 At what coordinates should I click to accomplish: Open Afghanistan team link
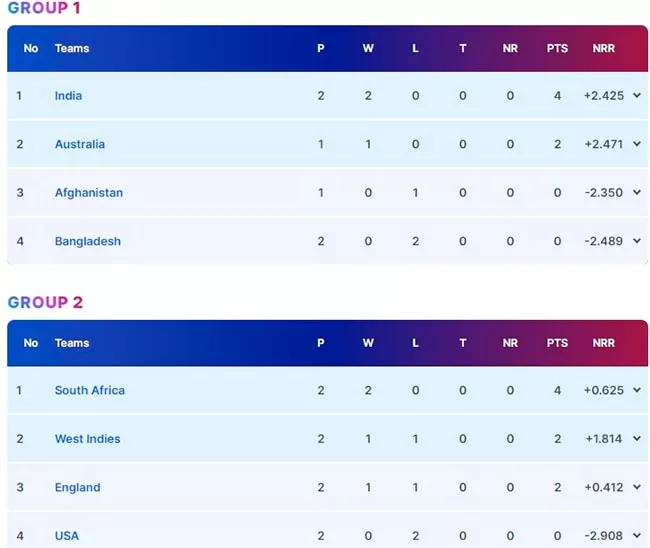click(x=89, y=193)
